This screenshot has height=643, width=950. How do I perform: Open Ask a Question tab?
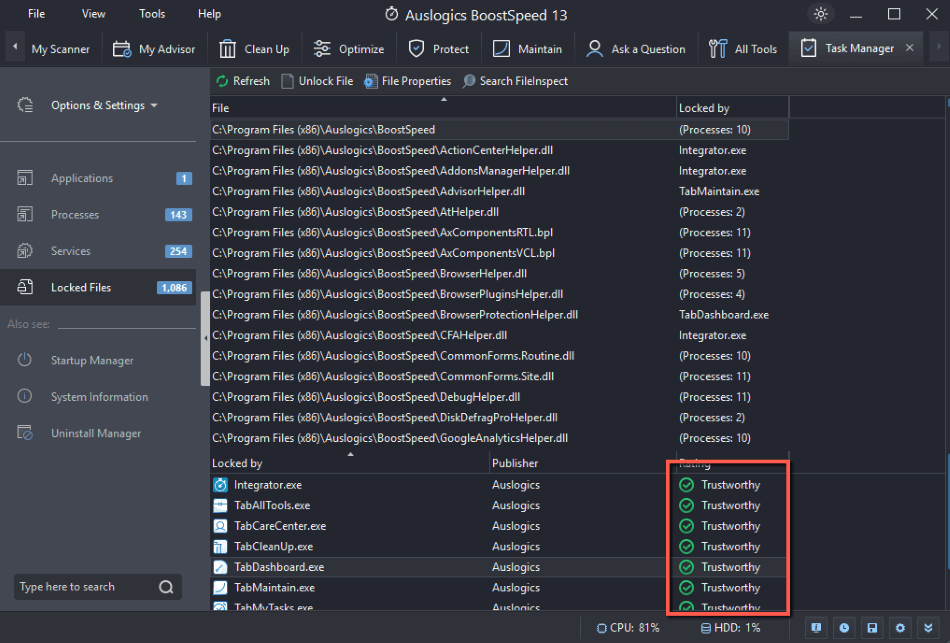[636, 49]
